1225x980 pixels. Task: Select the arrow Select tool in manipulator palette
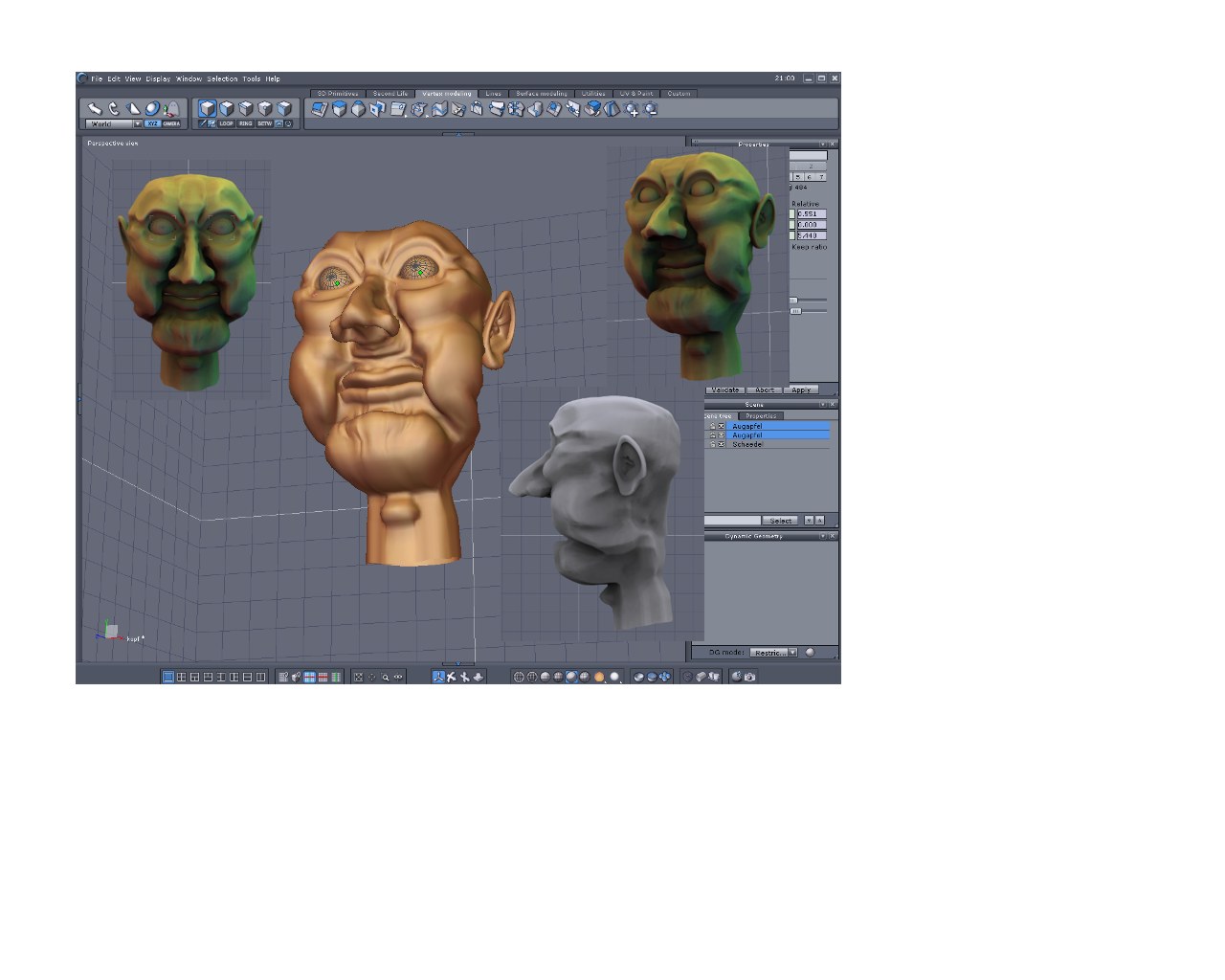tap(95, 108)
